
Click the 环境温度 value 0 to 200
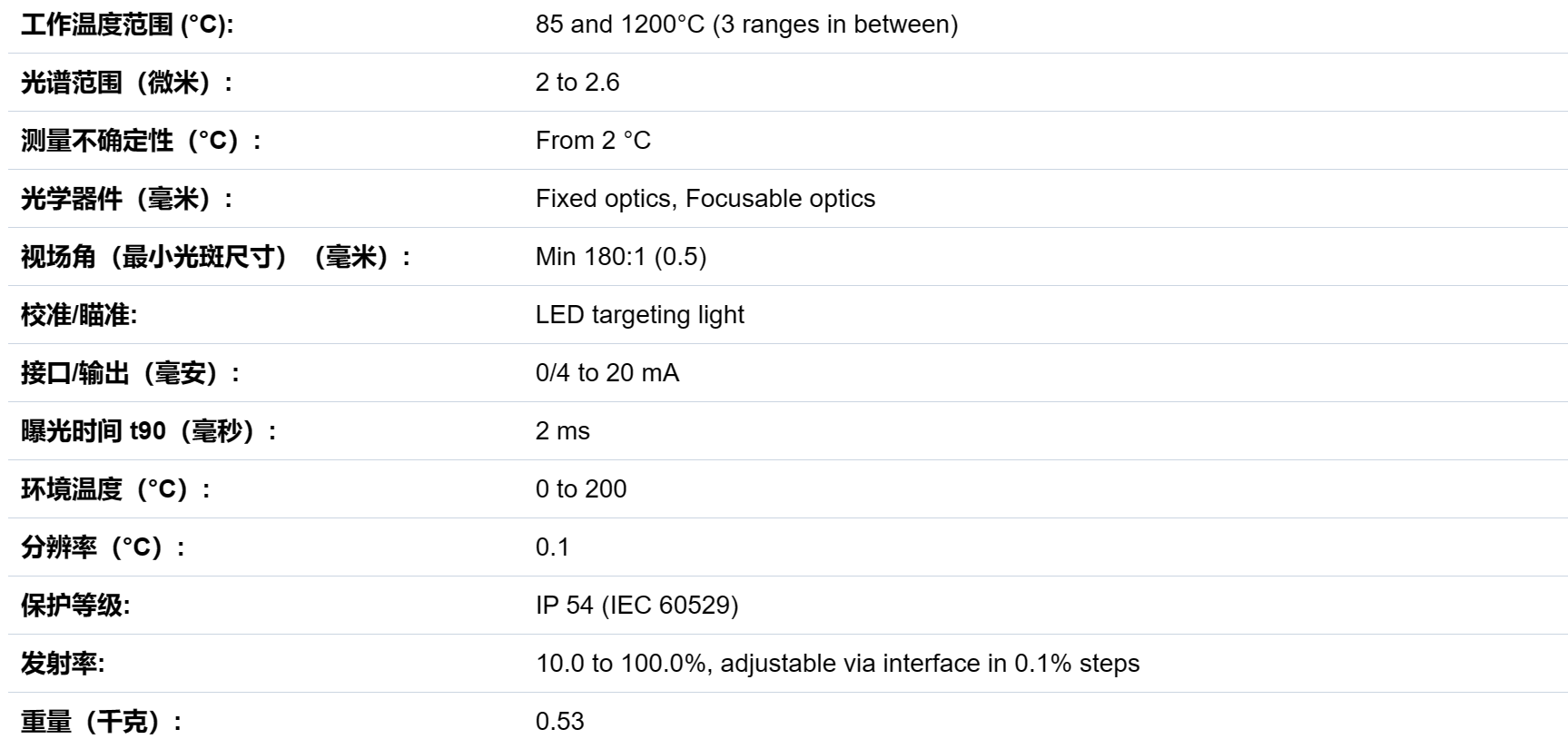[581, 489]
